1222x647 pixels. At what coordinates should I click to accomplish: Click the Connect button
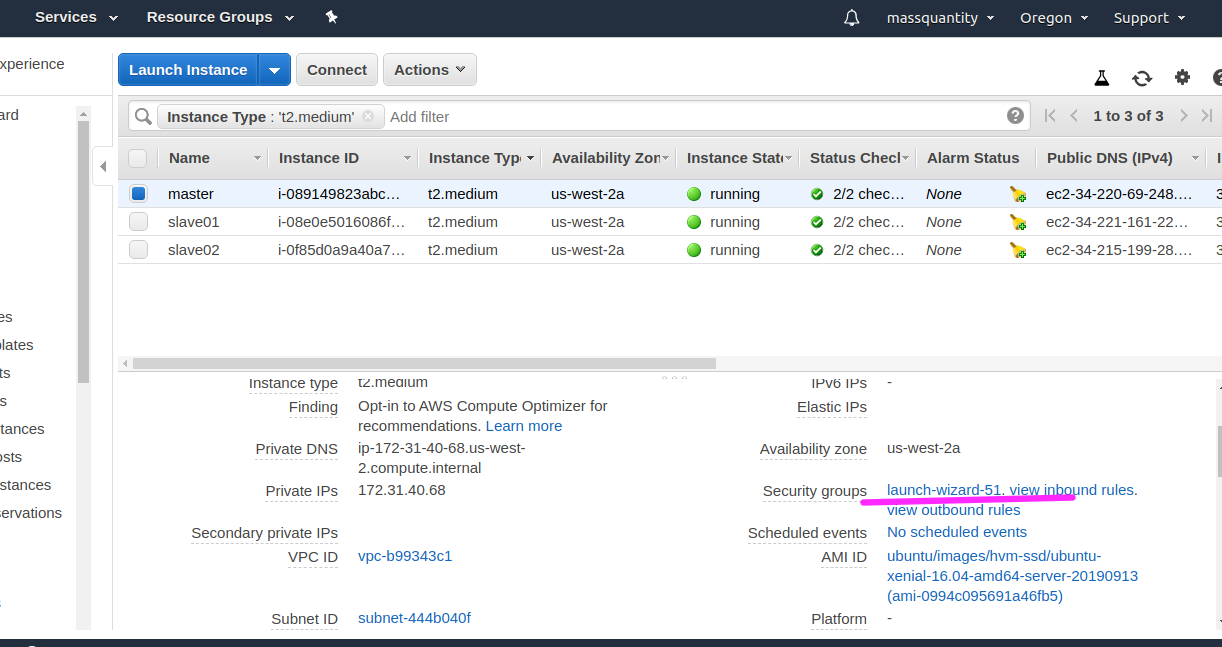[x=337, y=70]
